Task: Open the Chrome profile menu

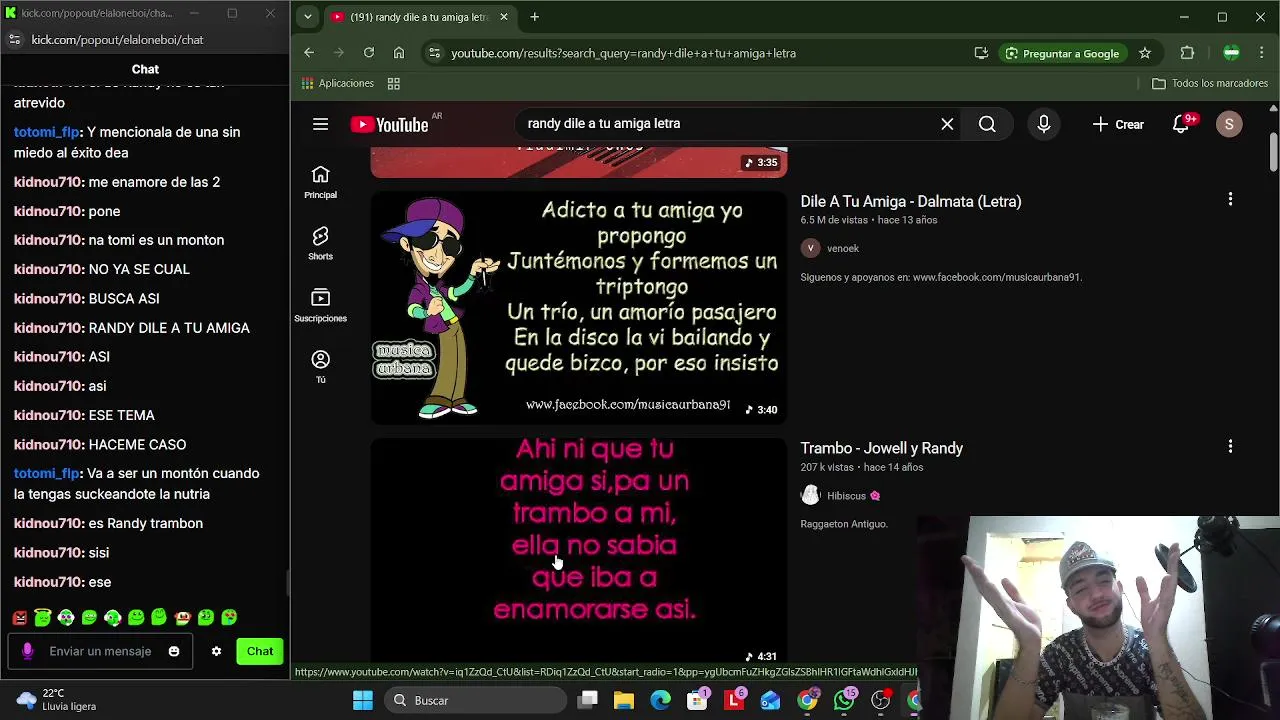Action: (1232, 53)
